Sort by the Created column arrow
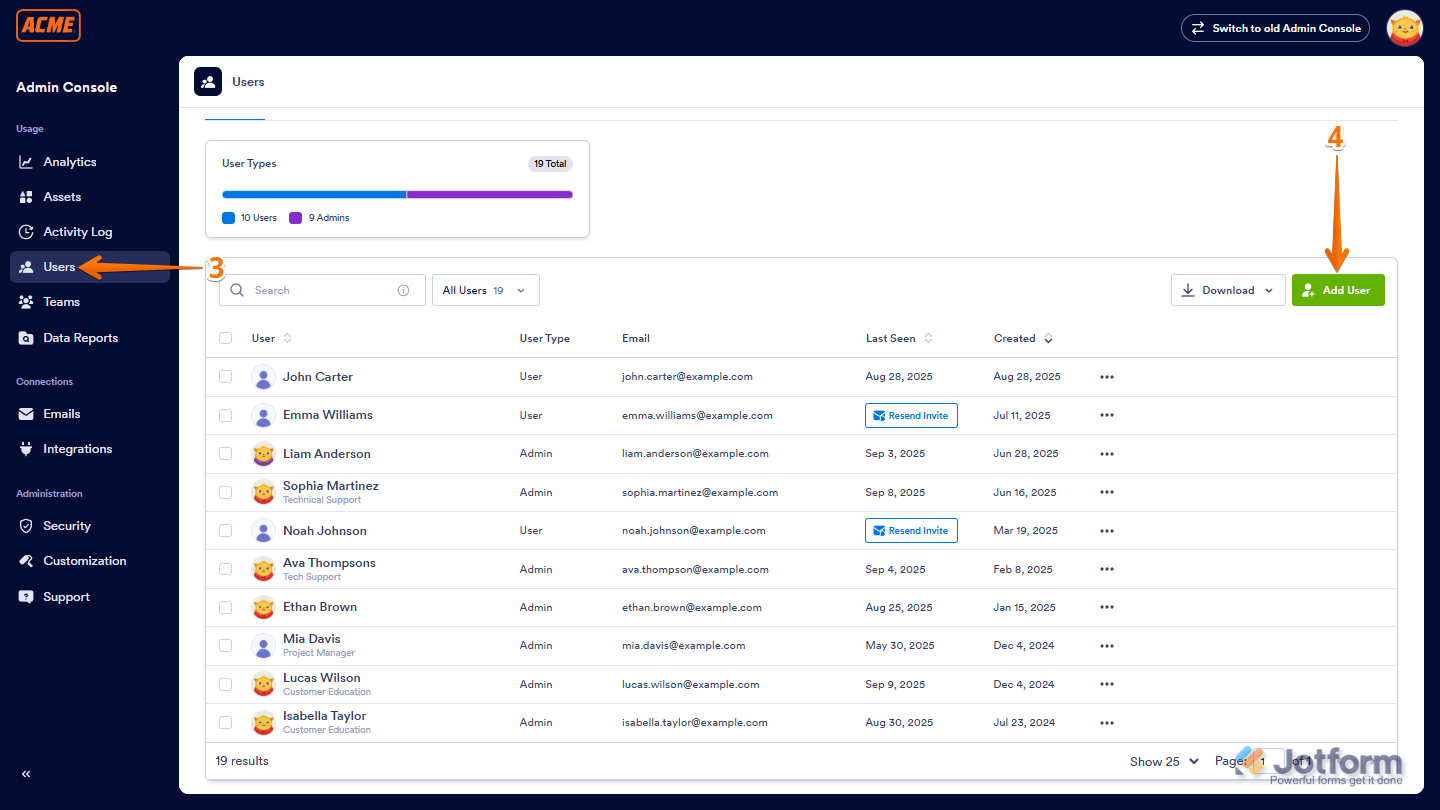Viewport: 1440px width, 810px height. [1048, 339]
